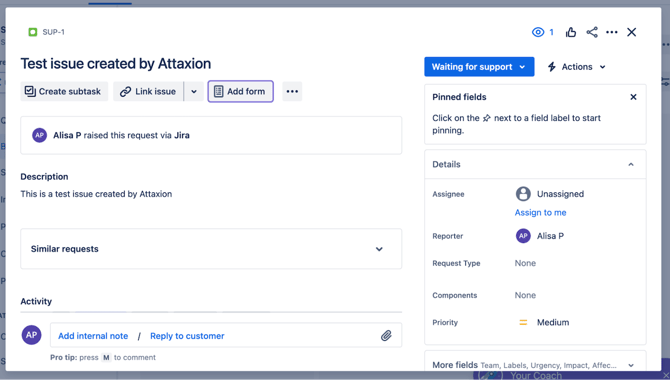Screen dimensions: 670x380
Task: Click the reporter AP avatar icon
Action: [x=523, y=236]
